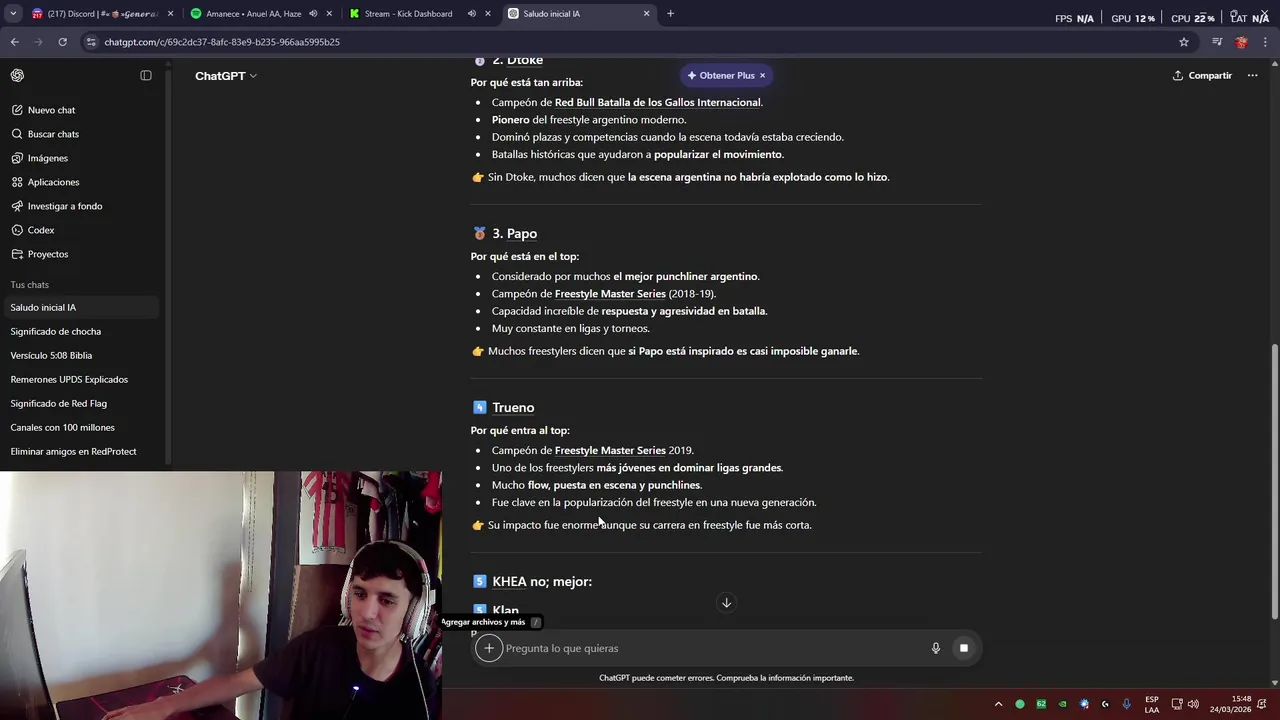This screenshot has width=1280, height=720.
Task: Click the Compartir share button
Action: pos(1202,75)
